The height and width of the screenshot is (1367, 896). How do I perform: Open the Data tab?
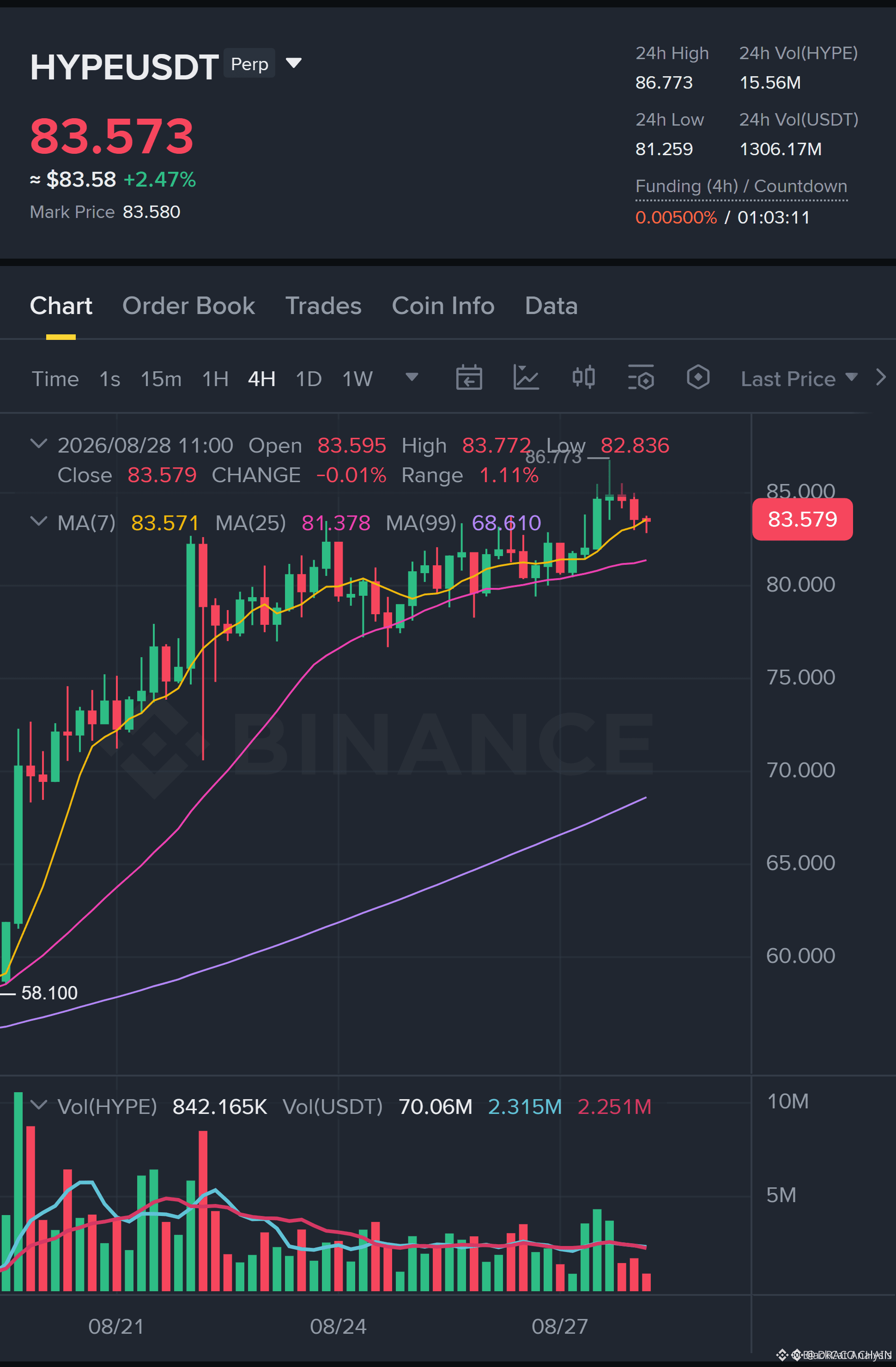(x=551, y=306)
